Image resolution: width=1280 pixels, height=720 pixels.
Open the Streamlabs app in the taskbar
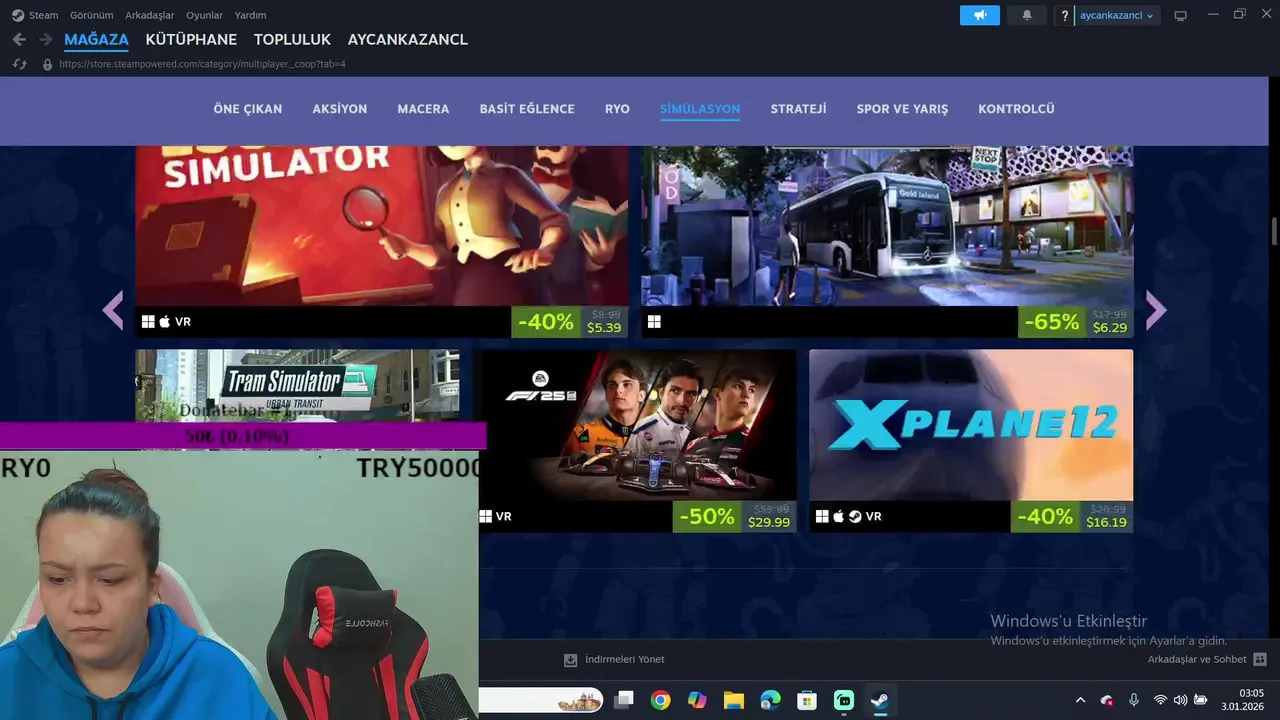coord(843,700)
